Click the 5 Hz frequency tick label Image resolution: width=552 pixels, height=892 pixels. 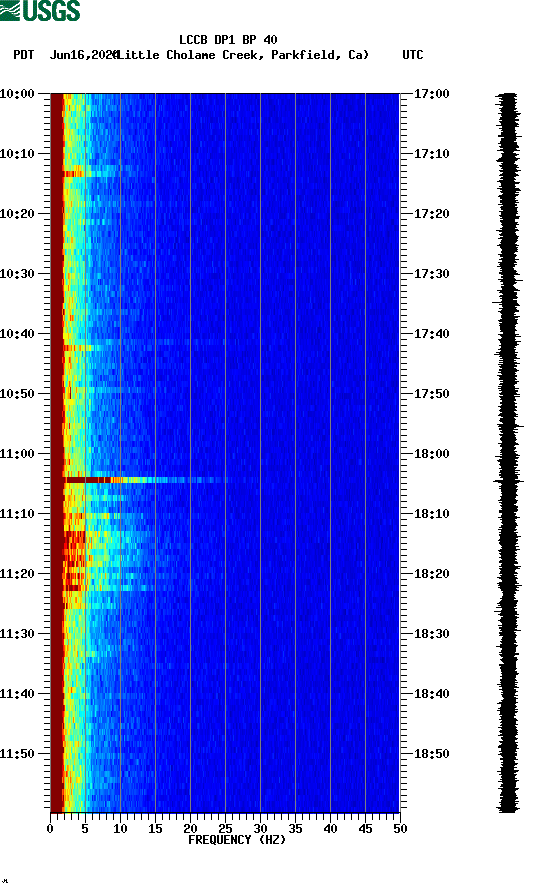pos(85,829)
